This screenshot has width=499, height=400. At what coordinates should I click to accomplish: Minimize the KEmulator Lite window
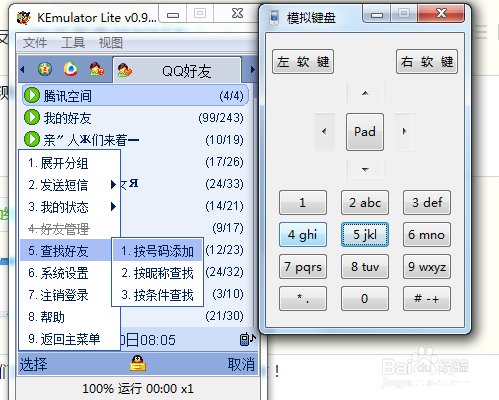tap(173, 14)
